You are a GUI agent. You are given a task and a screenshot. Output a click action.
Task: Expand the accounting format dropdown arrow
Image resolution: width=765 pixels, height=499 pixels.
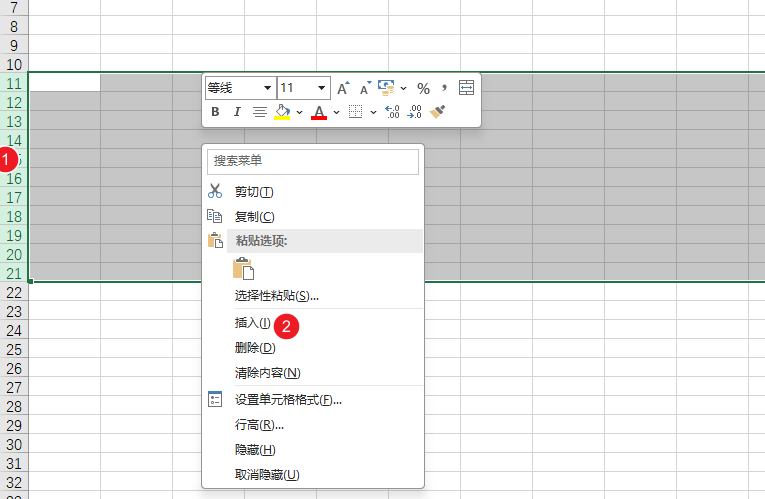click(403, 88)
